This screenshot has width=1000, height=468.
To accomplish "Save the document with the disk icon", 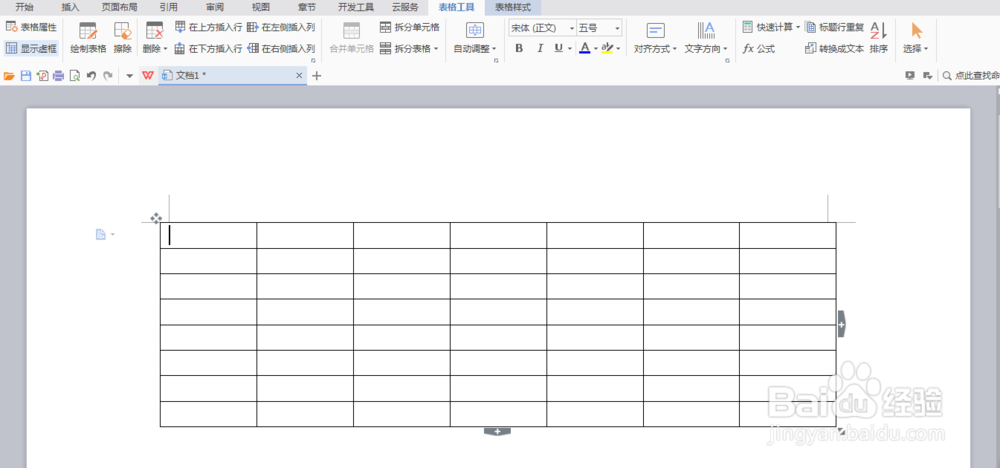I will 26,76.
